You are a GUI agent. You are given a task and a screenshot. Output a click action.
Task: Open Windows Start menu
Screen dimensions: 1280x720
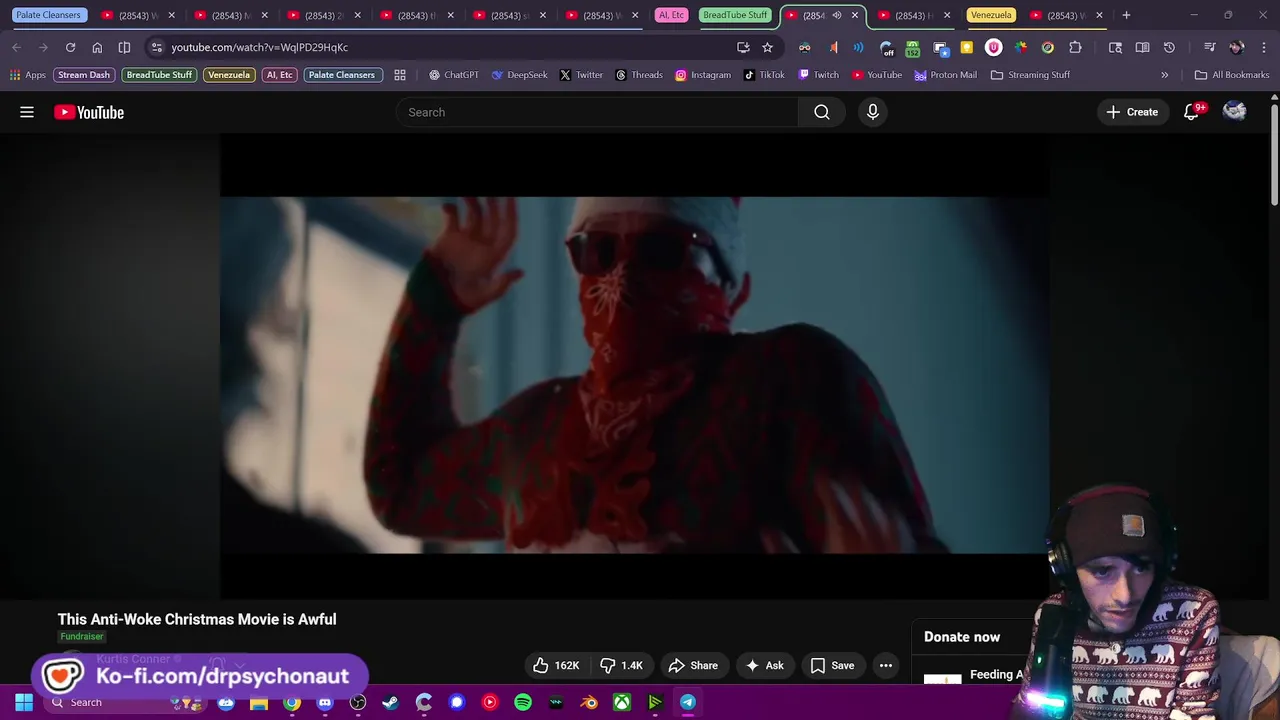tap(24, 702)
